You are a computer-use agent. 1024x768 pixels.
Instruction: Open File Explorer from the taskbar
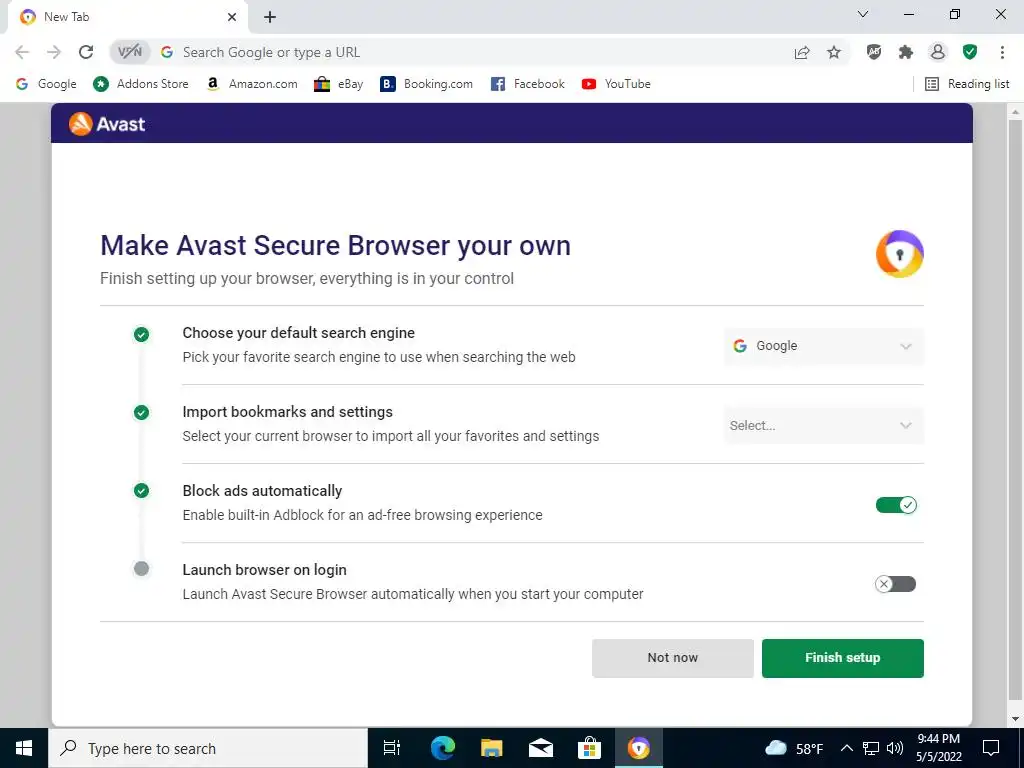(x=492, y=748)
